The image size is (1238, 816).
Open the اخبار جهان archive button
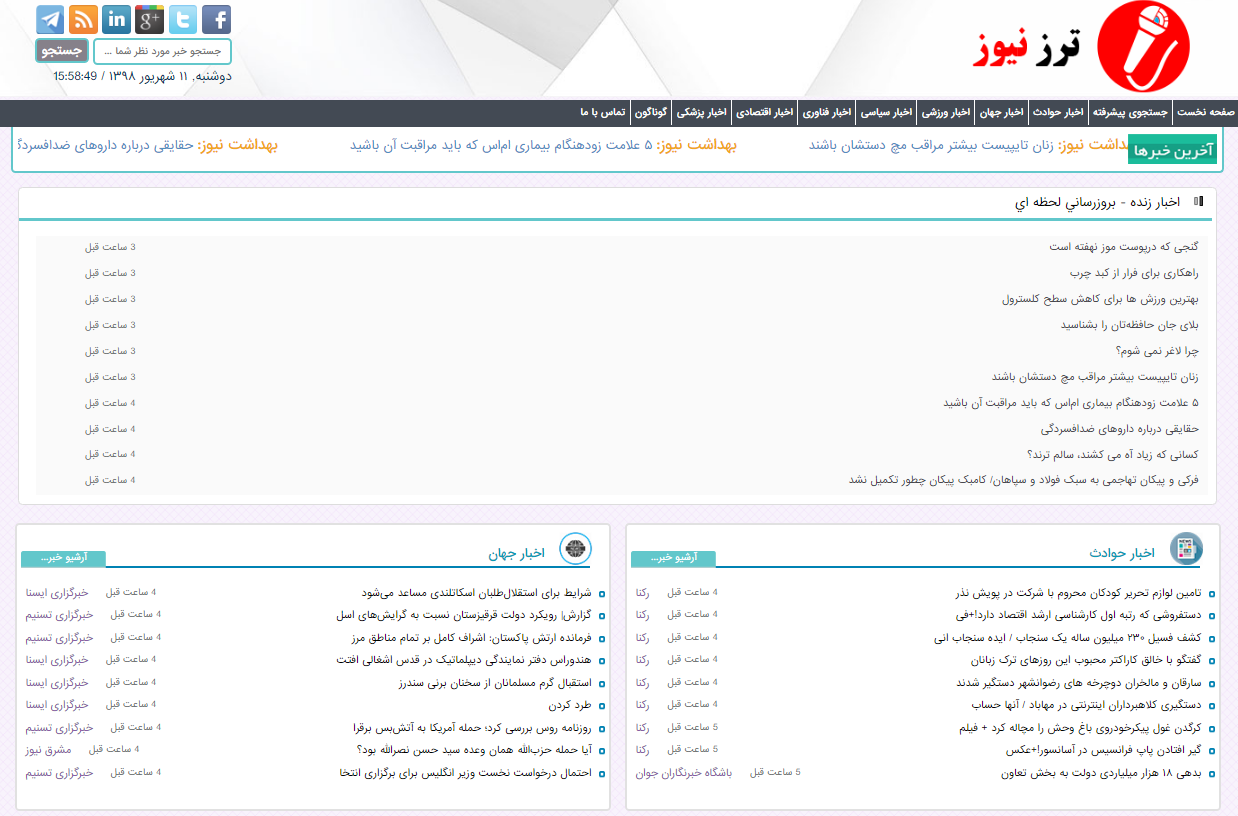(63, 558)
